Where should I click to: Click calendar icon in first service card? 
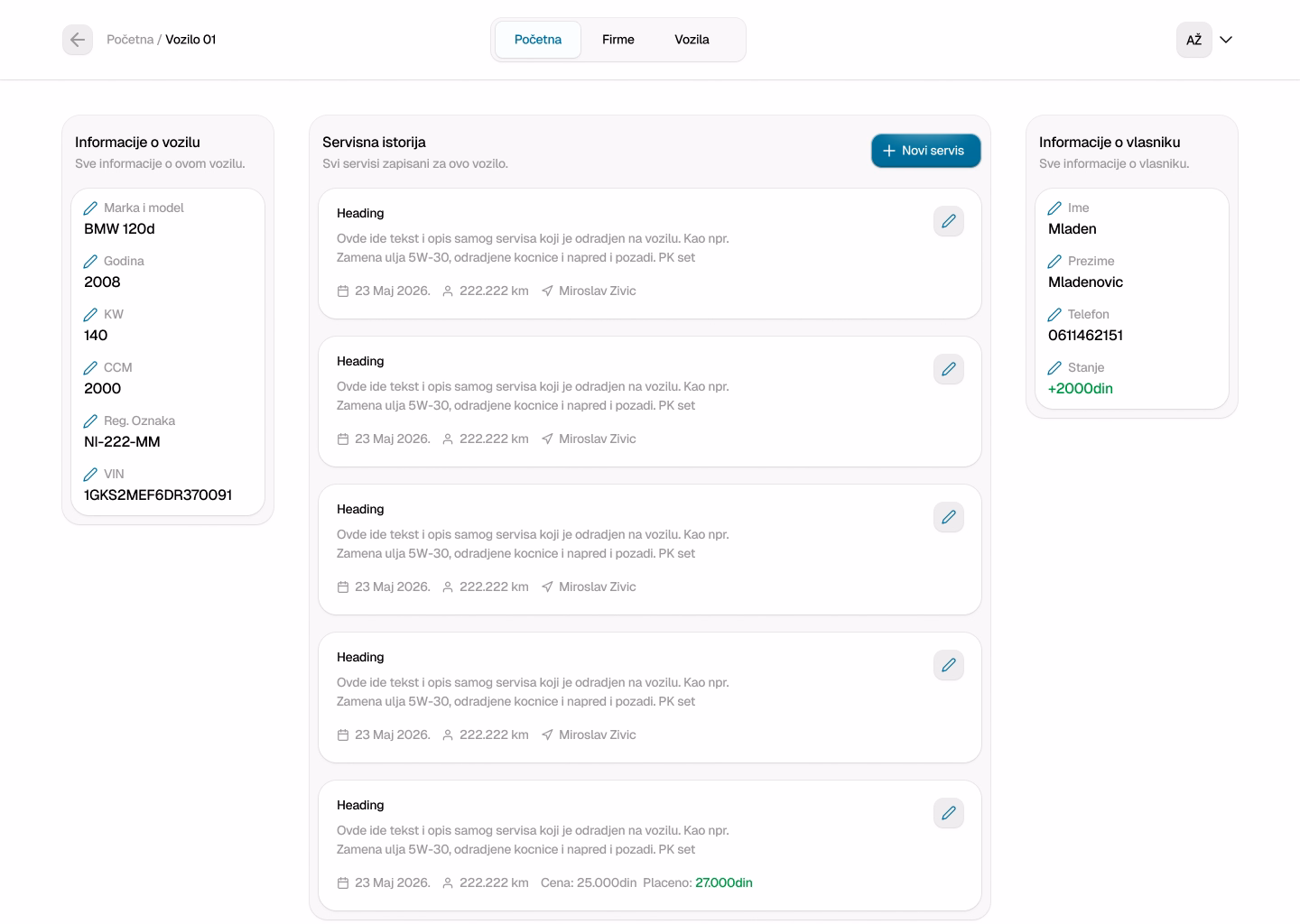click(343, 291)
